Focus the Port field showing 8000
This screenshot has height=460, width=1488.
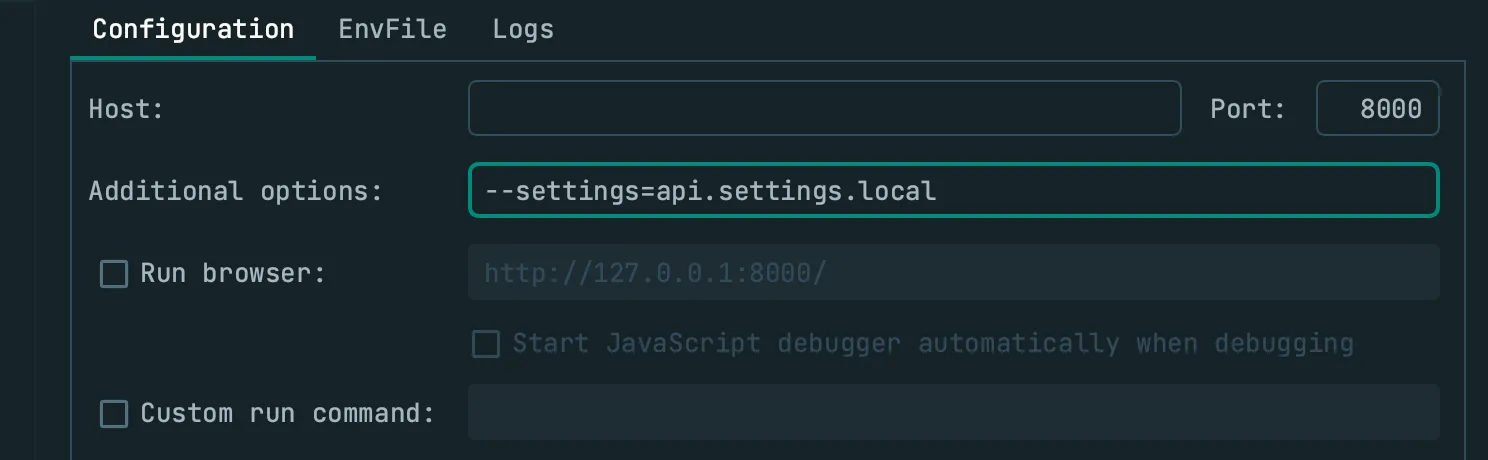click(1377, 108)
